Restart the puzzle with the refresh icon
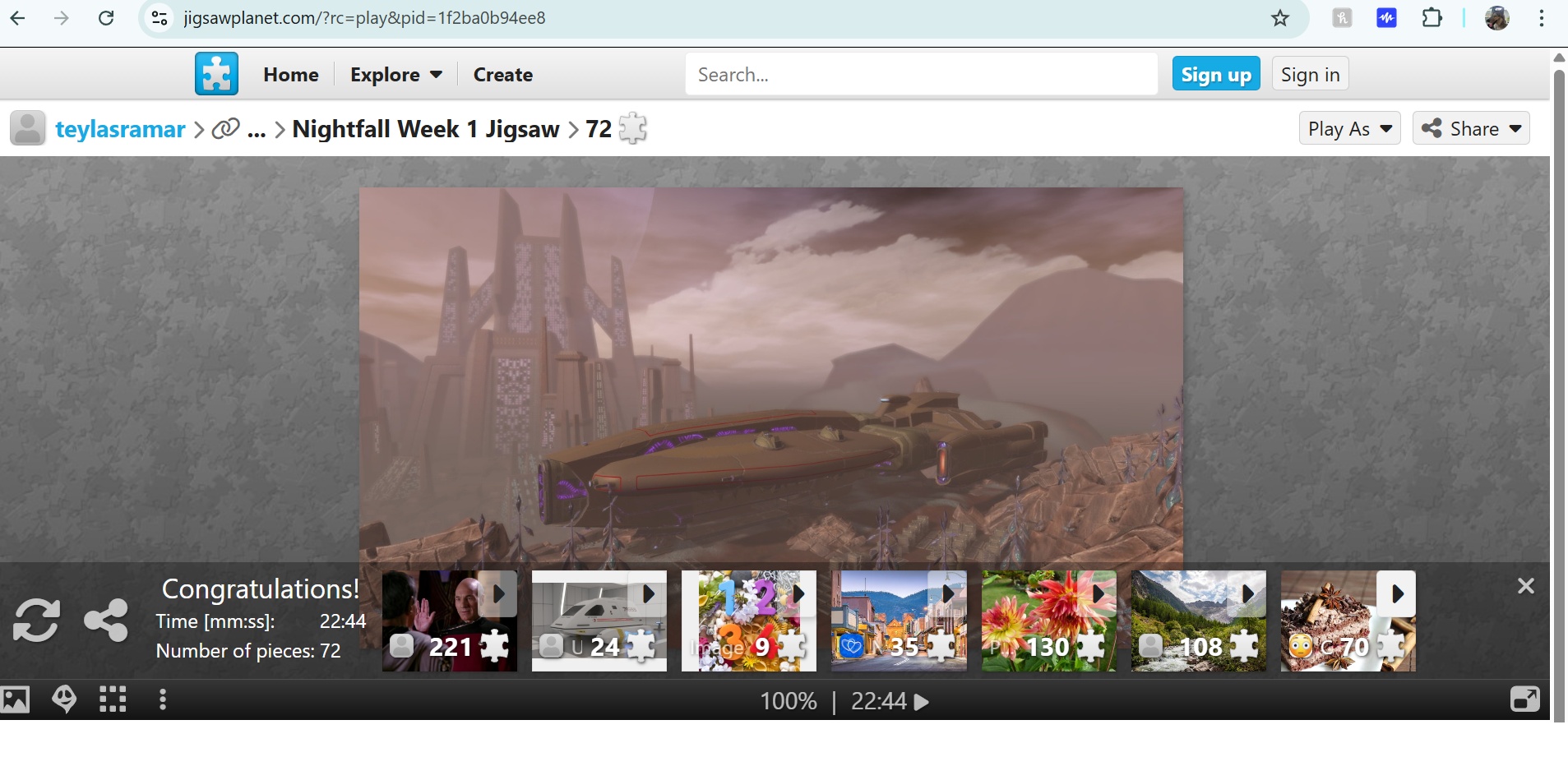 tap(36, 621)
